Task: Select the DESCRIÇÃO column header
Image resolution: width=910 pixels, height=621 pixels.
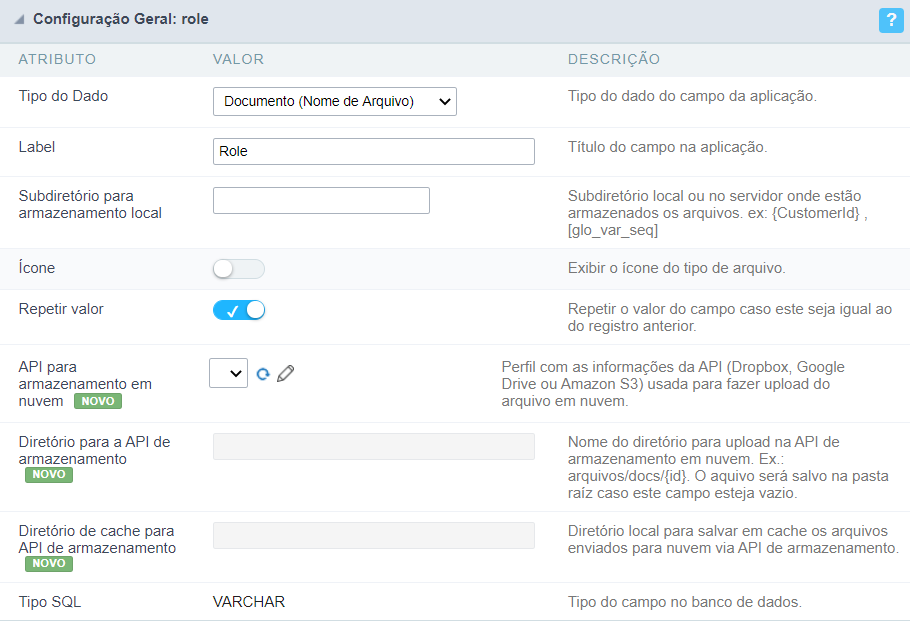Action: (x=613, y=59)
